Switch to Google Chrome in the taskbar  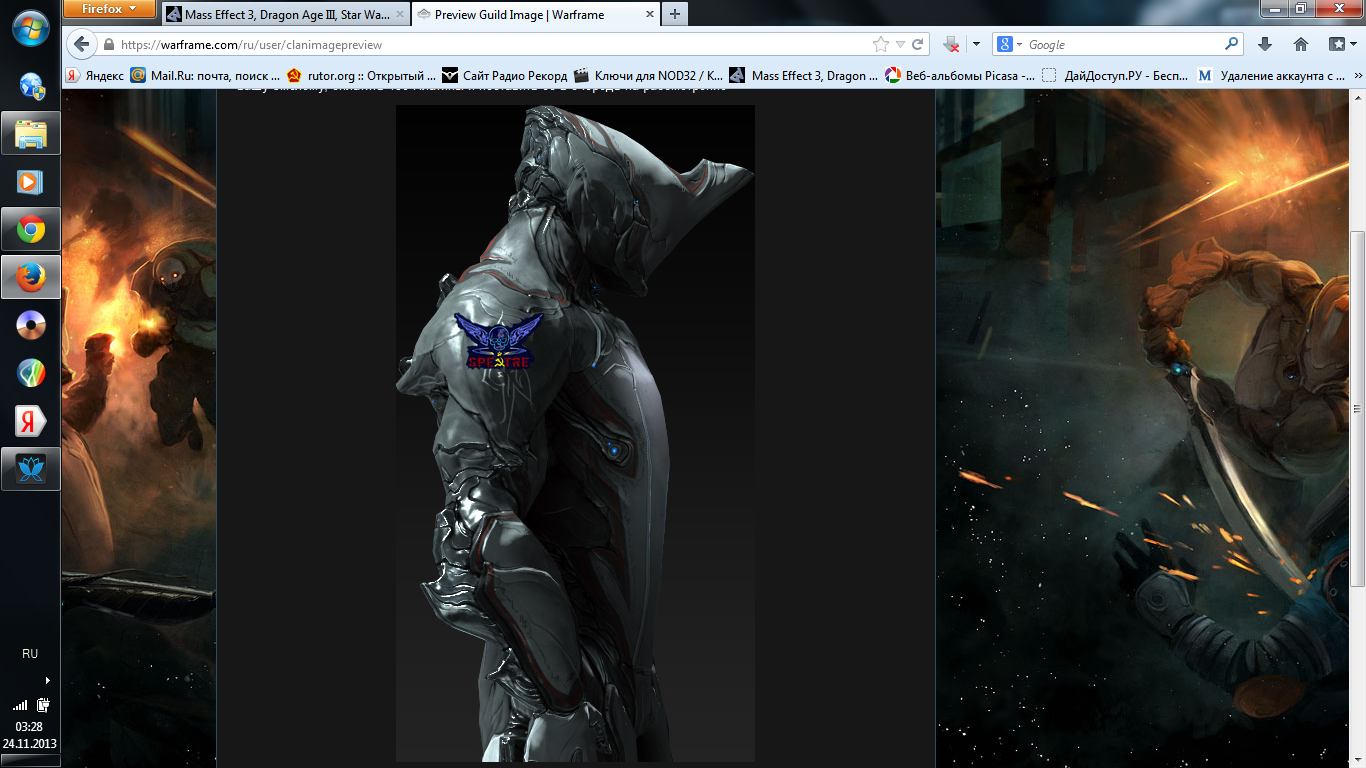point(31,229)
